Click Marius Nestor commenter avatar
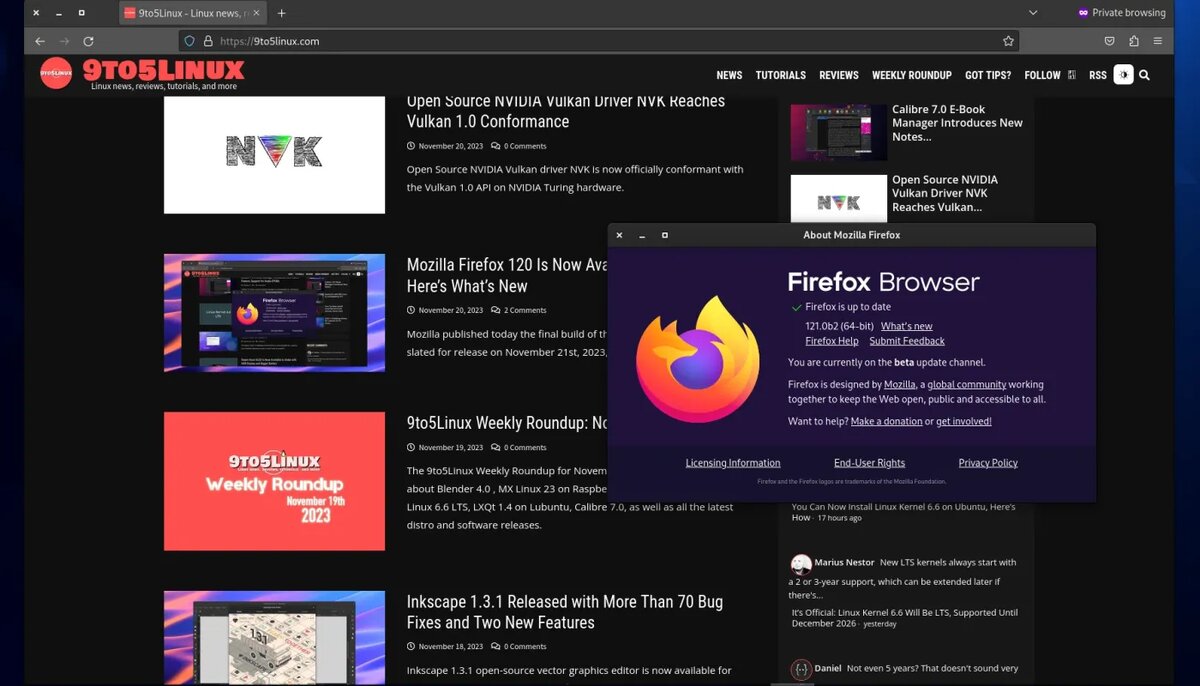1200x686 pixels. [x=801, y=564]
